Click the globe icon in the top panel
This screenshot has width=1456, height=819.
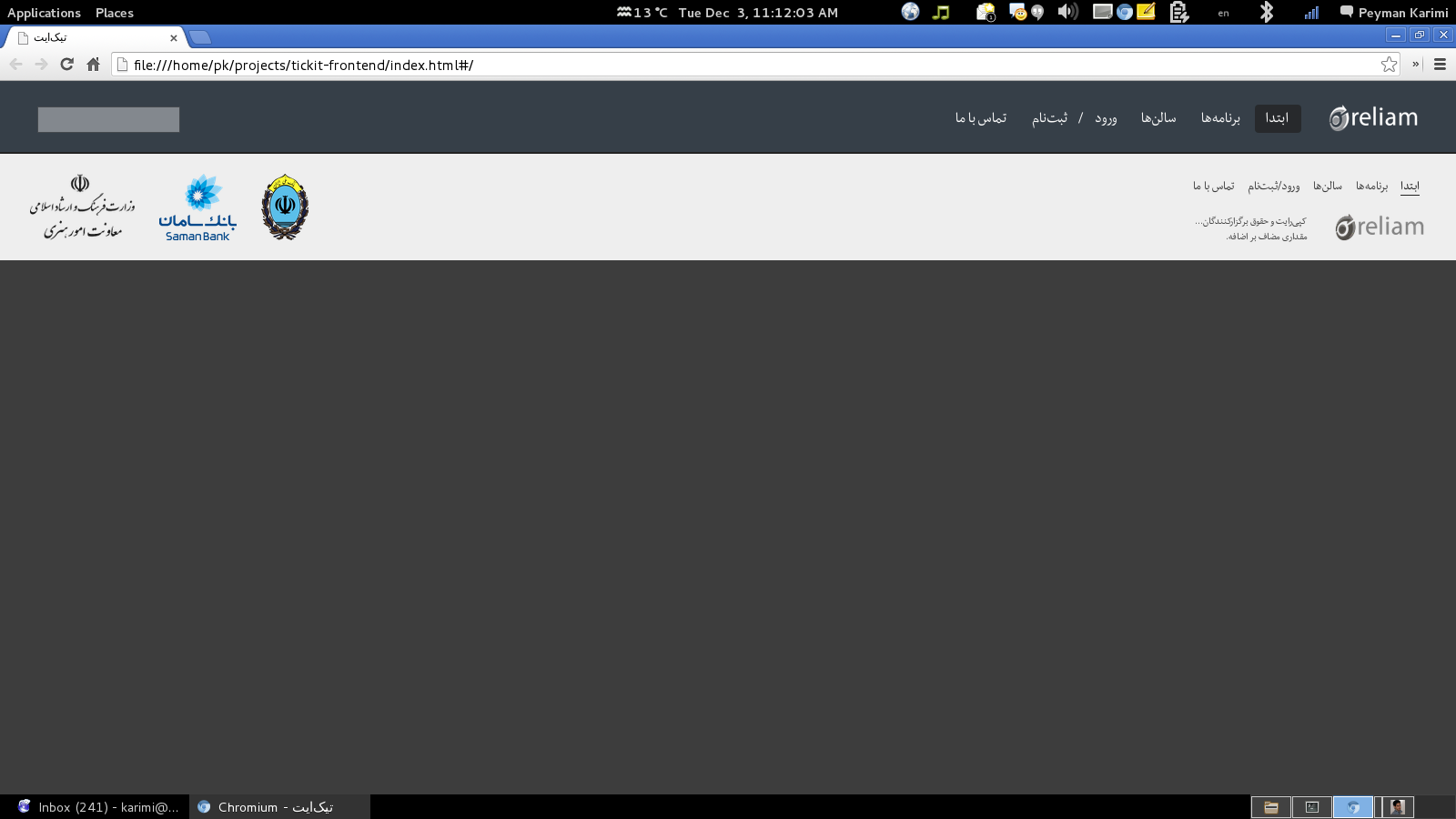tap(910, 12)
